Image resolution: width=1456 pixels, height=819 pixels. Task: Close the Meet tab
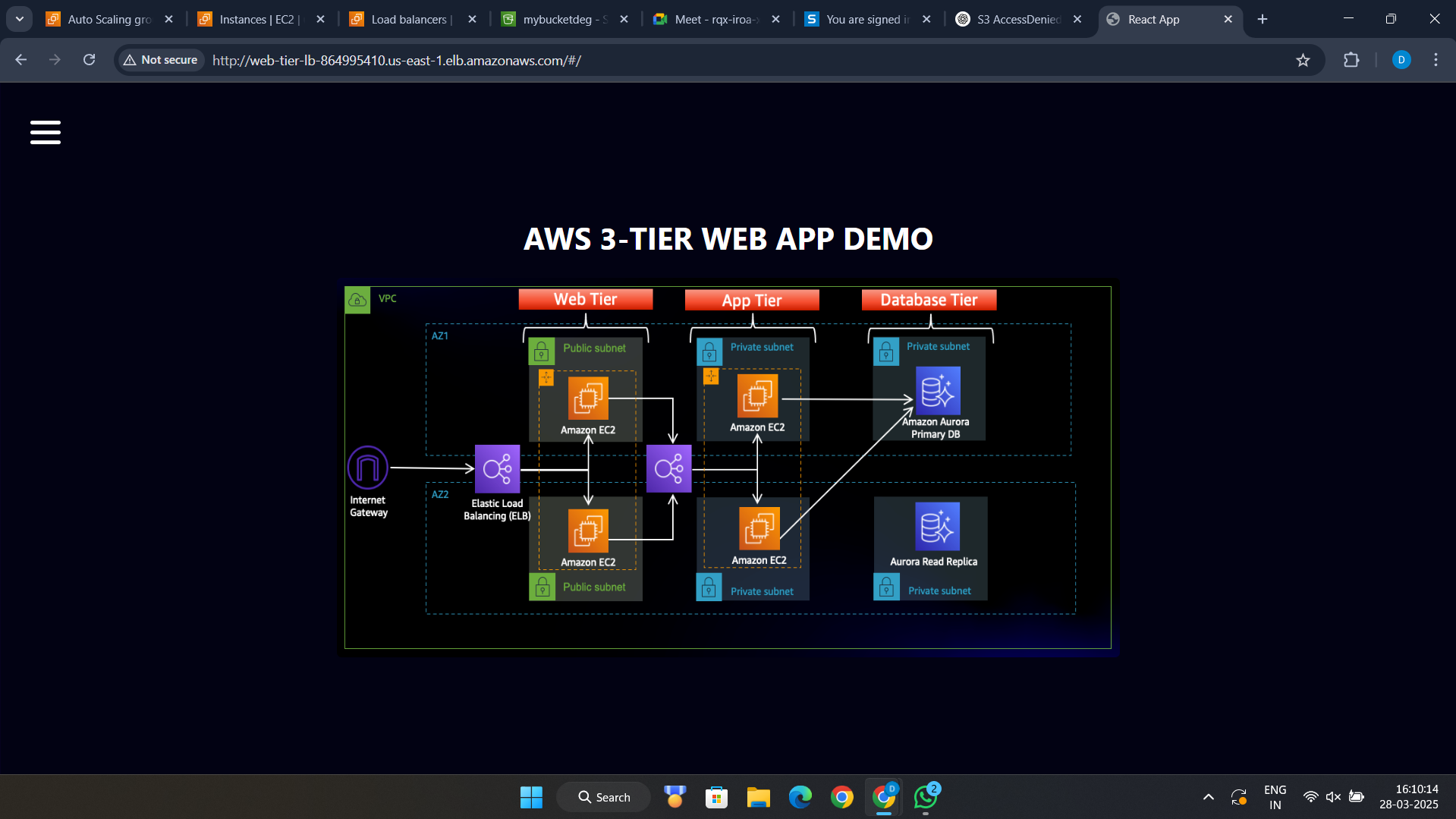click(775, 20)
